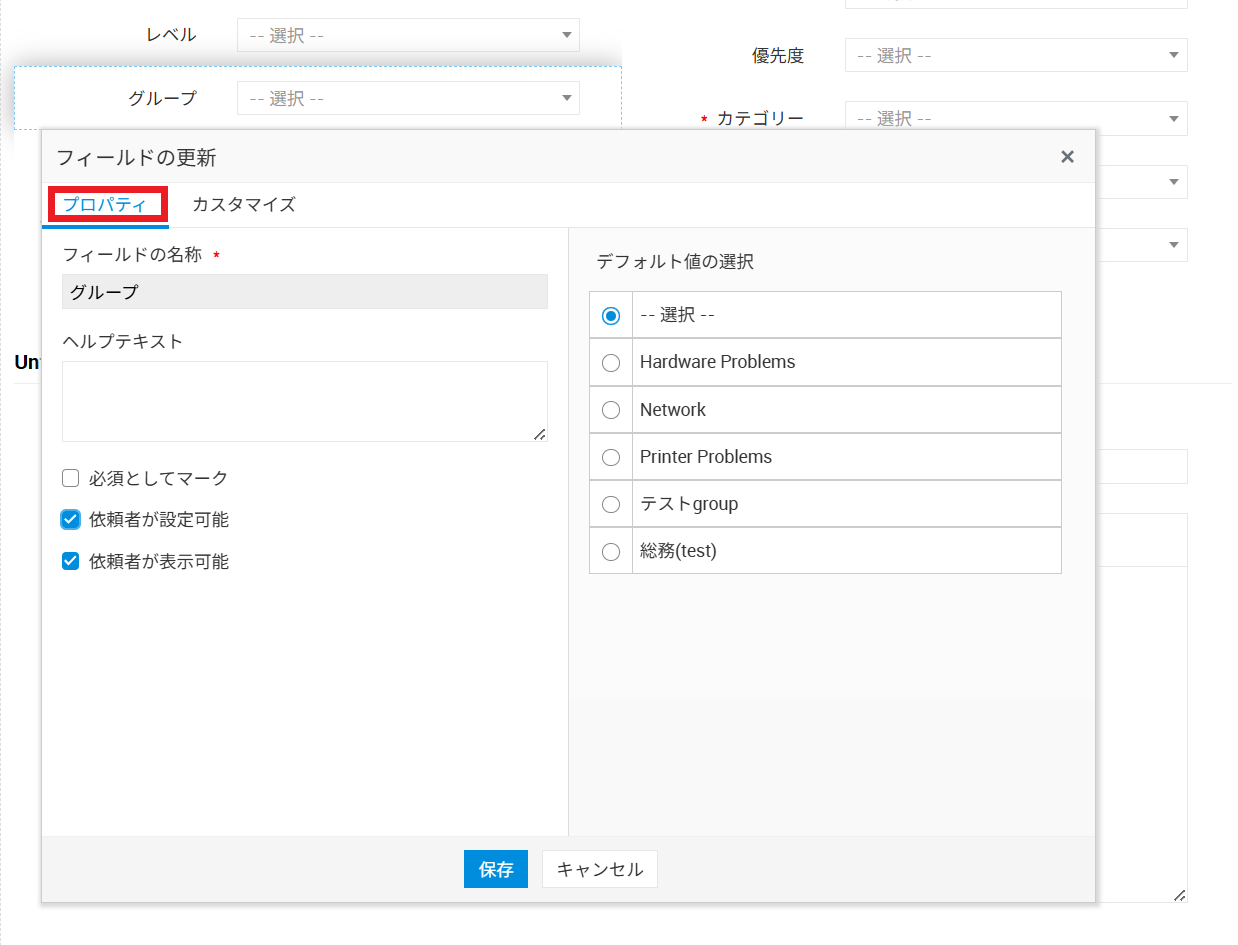
Task: Close the フィールドの更新 dialog with X
Action: click(1067, 157)
